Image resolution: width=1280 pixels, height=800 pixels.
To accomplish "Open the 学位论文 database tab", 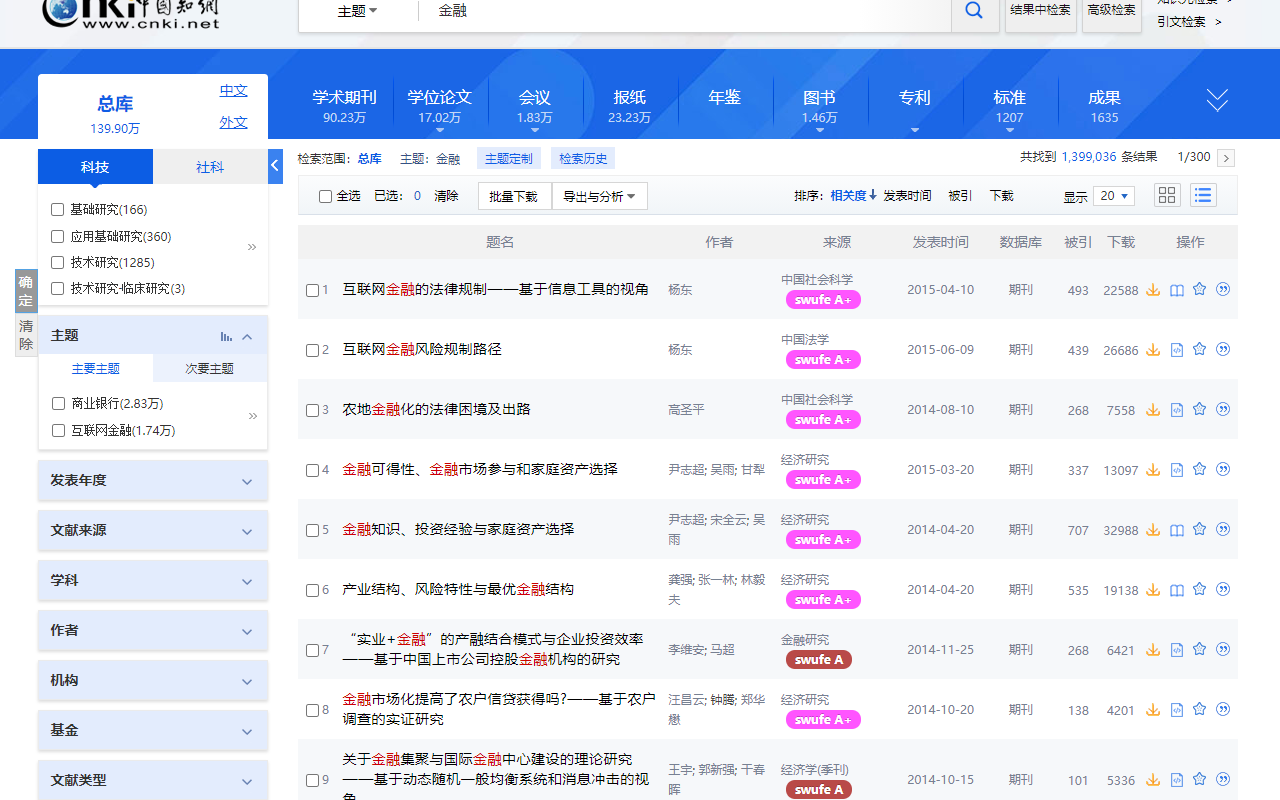I will (x=439, y=106).
